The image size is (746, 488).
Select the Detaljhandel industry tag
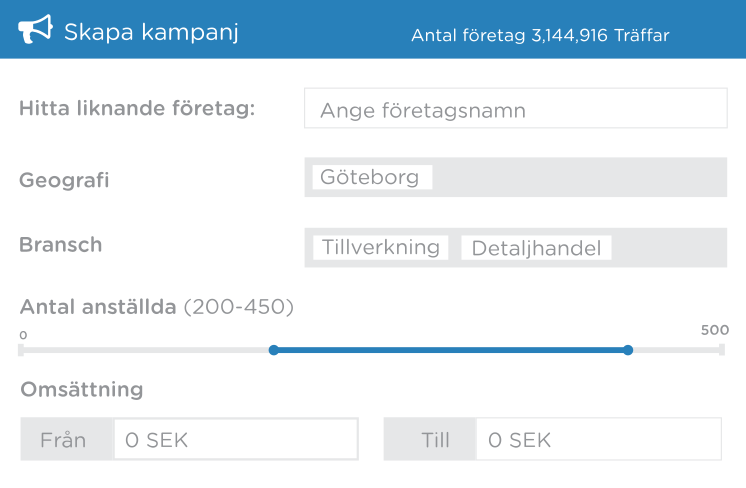(536, 248)
